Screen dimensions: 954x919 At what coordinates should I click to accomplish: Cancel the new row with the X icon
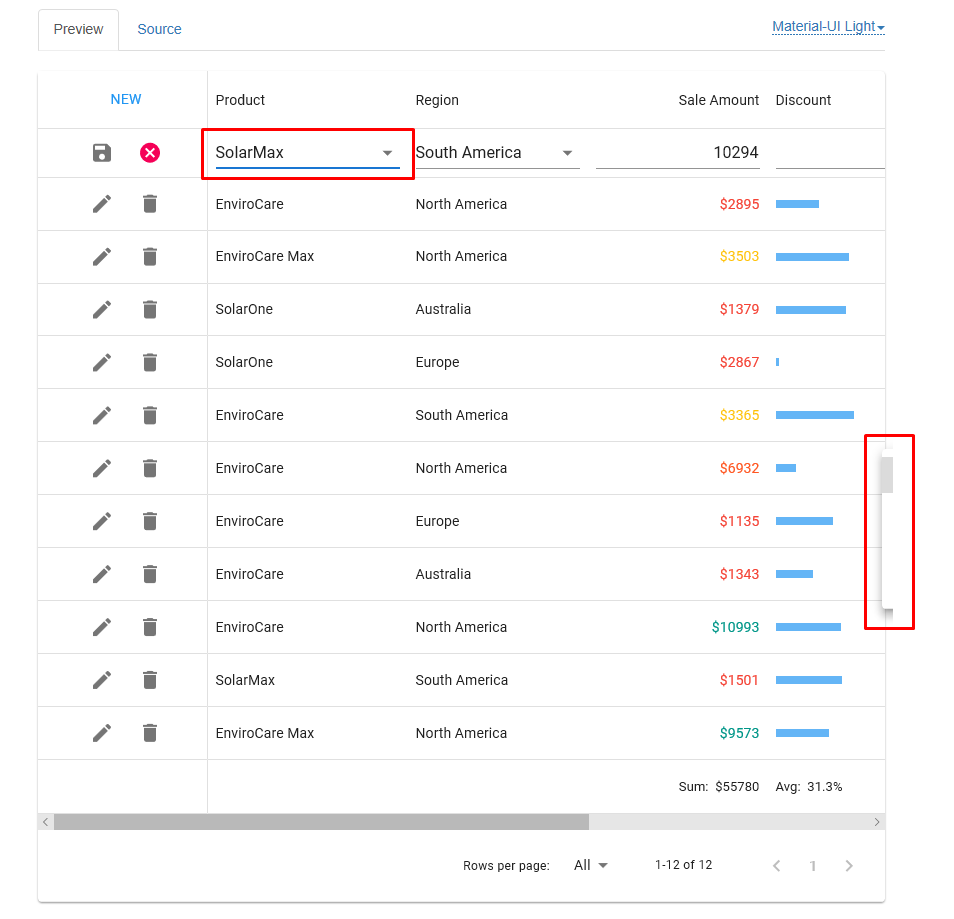pyautogui.click(x=149, y=152)
